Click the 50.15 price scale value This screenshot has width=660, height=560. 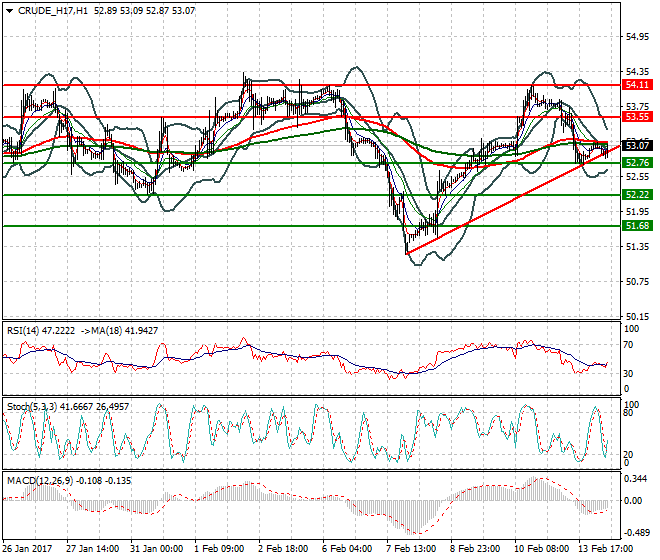[637, 317]
